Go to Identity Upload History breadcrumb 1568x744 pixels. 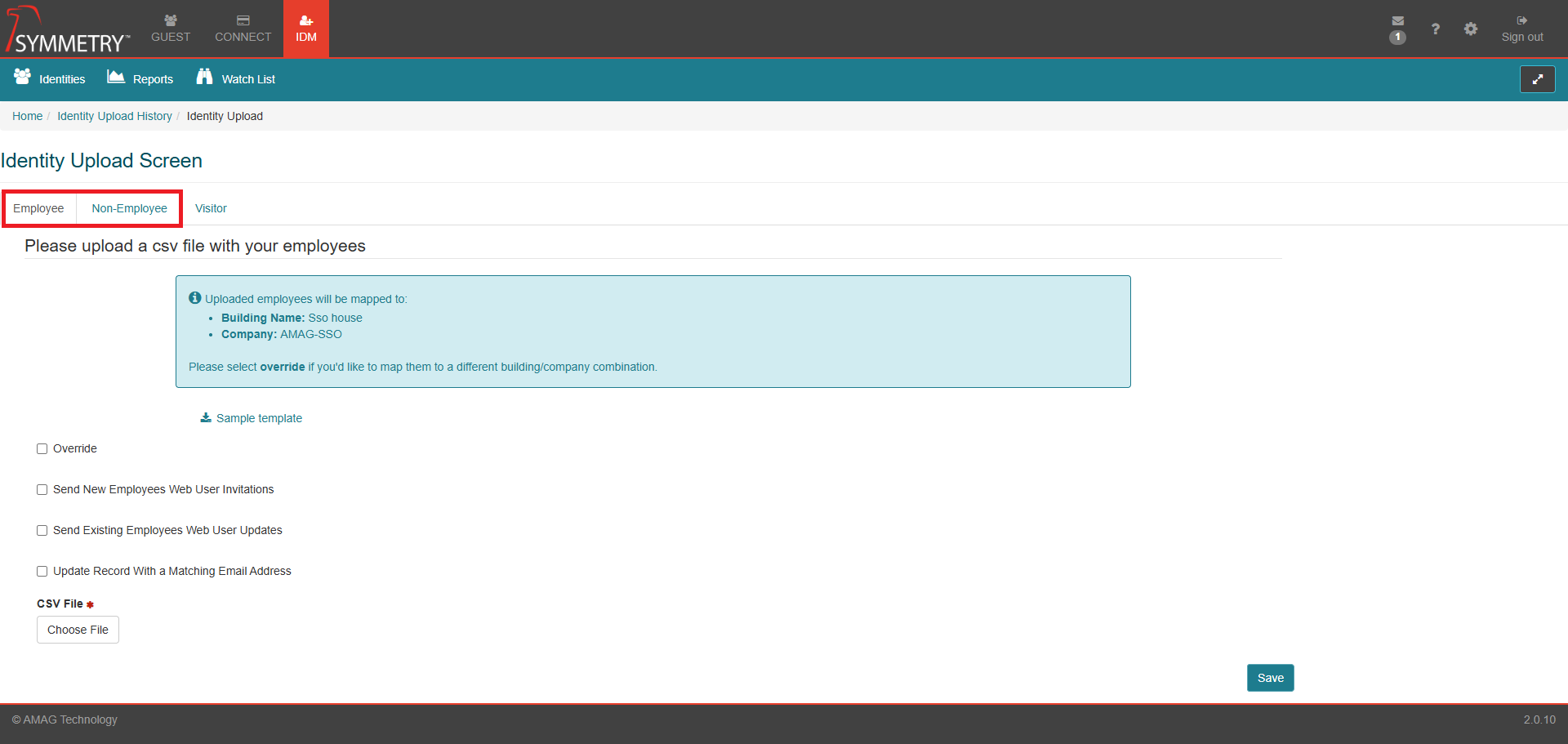click(114, 116)
